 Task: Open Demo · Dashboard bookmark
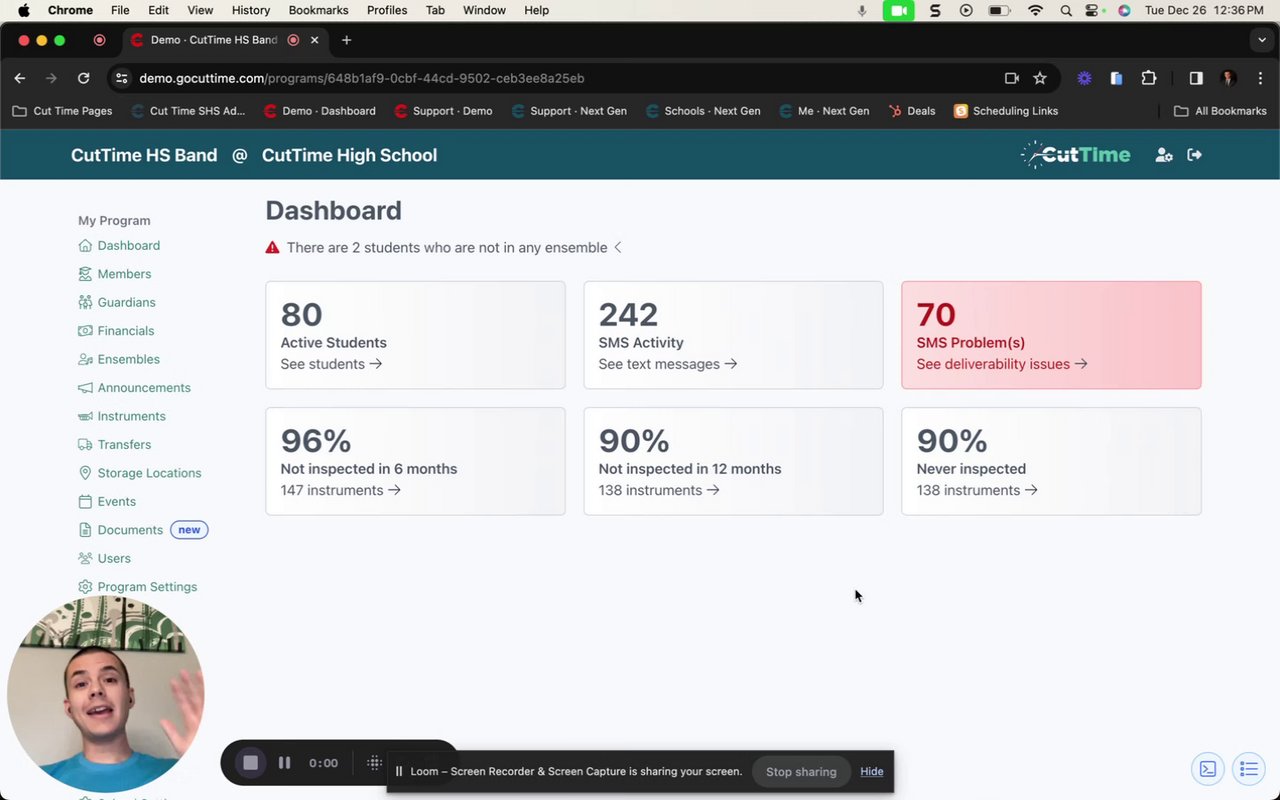(320, 111)
